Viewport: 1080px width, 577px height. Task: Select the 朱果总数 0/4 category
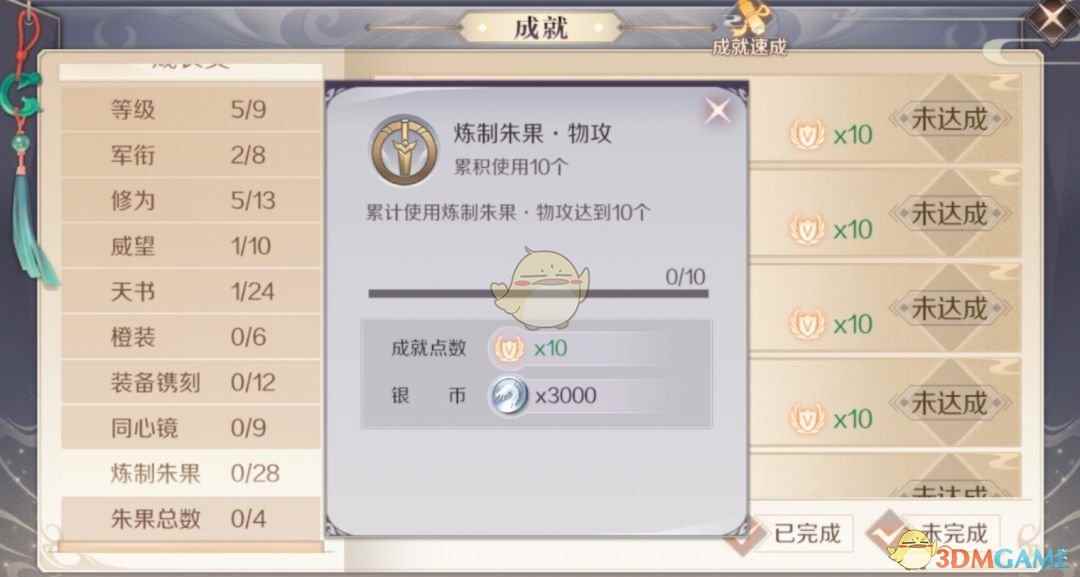click(x=191, y=518)
